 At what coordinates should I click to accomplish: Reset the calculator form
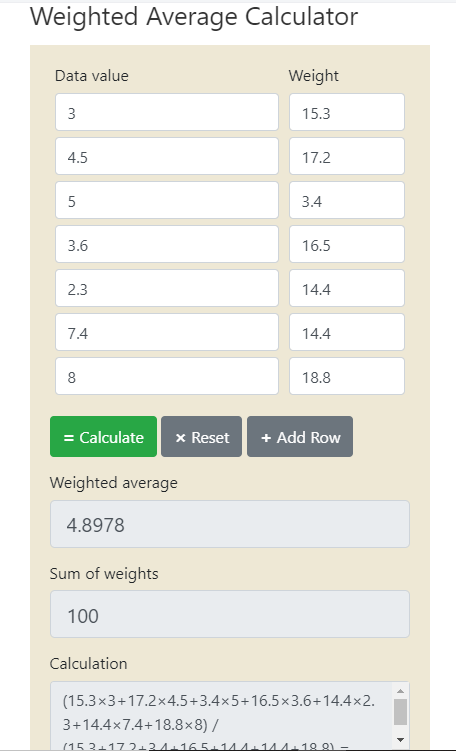click(202, 436)
